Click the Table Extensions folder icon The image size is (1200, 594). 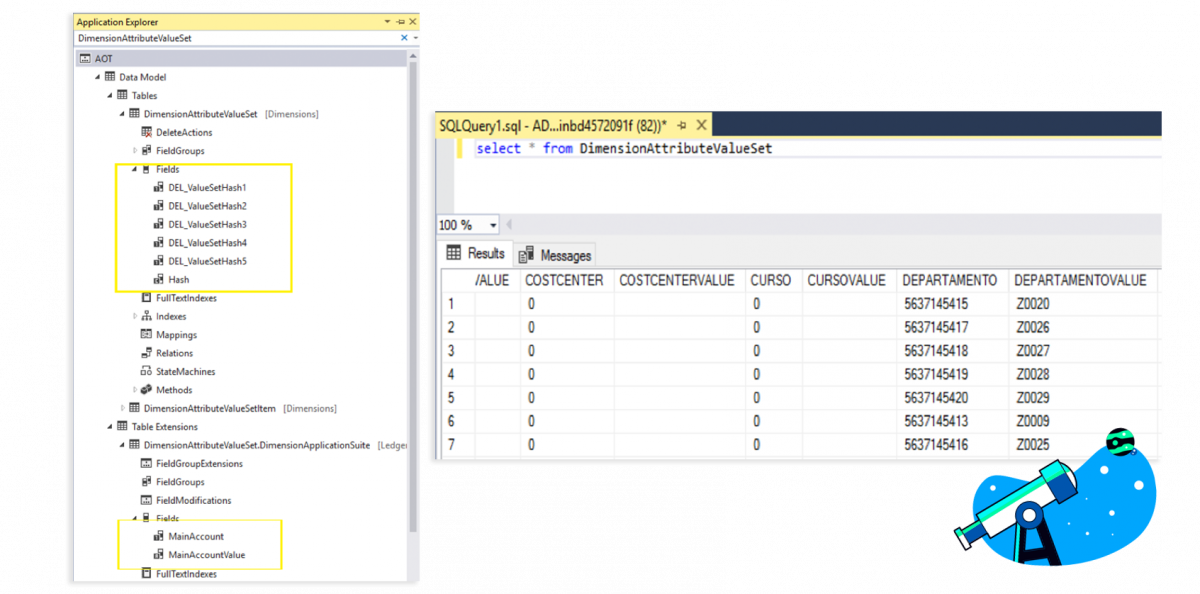[x=122, y=426]
